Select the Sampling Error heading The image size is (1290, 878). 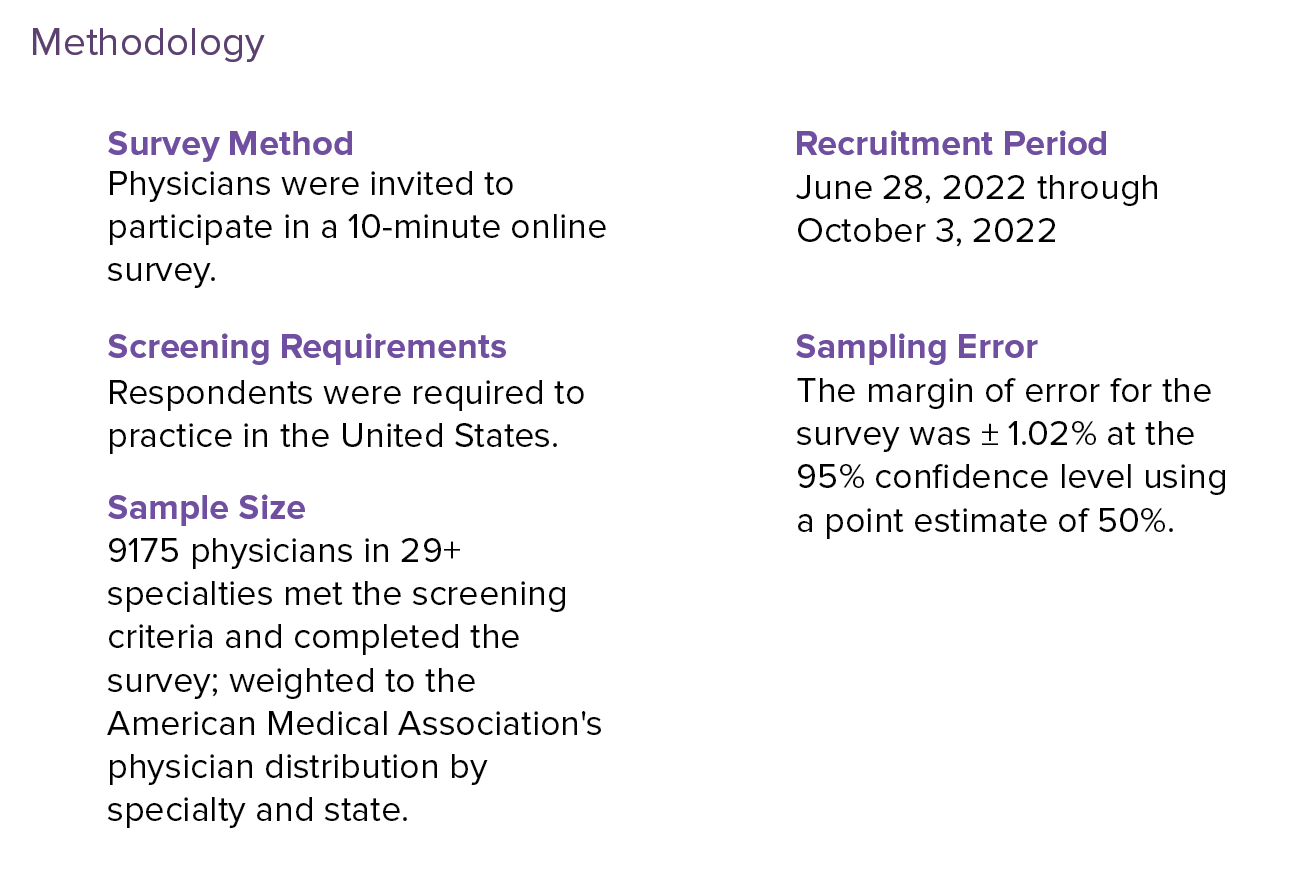916,347
